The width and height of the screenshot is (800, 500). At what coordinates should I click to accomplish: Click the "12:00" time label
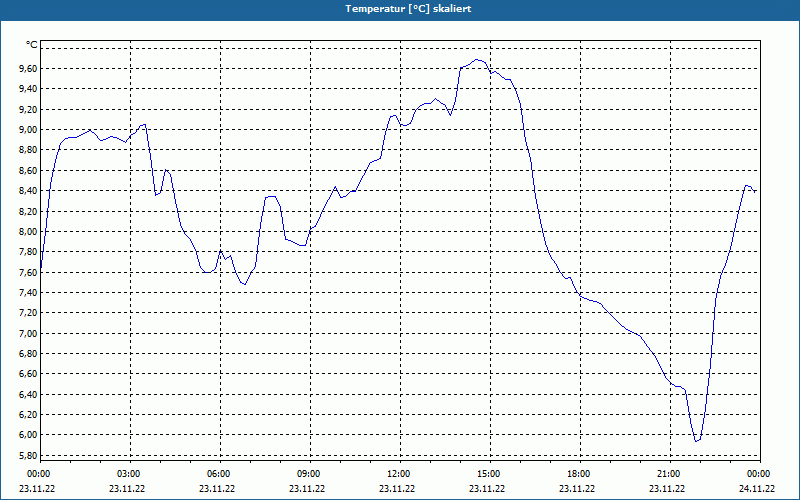pos(397,474)
